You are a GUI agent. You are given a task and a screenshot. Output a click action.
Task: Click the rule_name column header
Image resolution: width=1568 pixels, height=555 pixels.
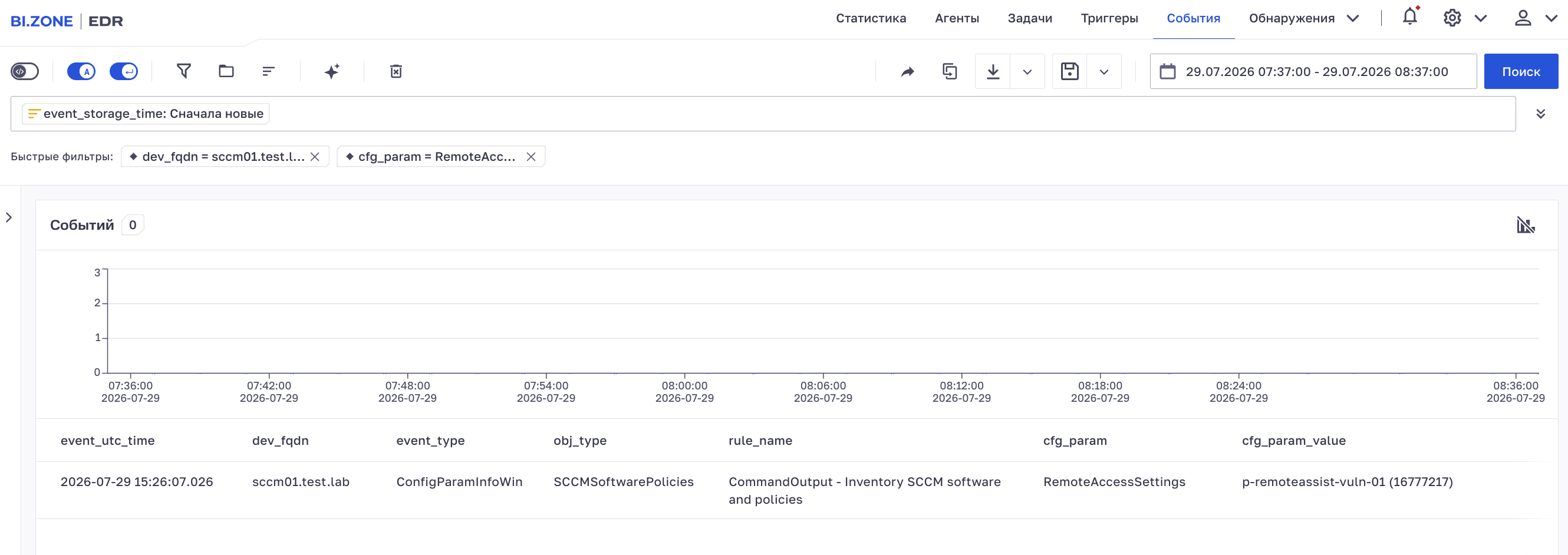point(760,441)
